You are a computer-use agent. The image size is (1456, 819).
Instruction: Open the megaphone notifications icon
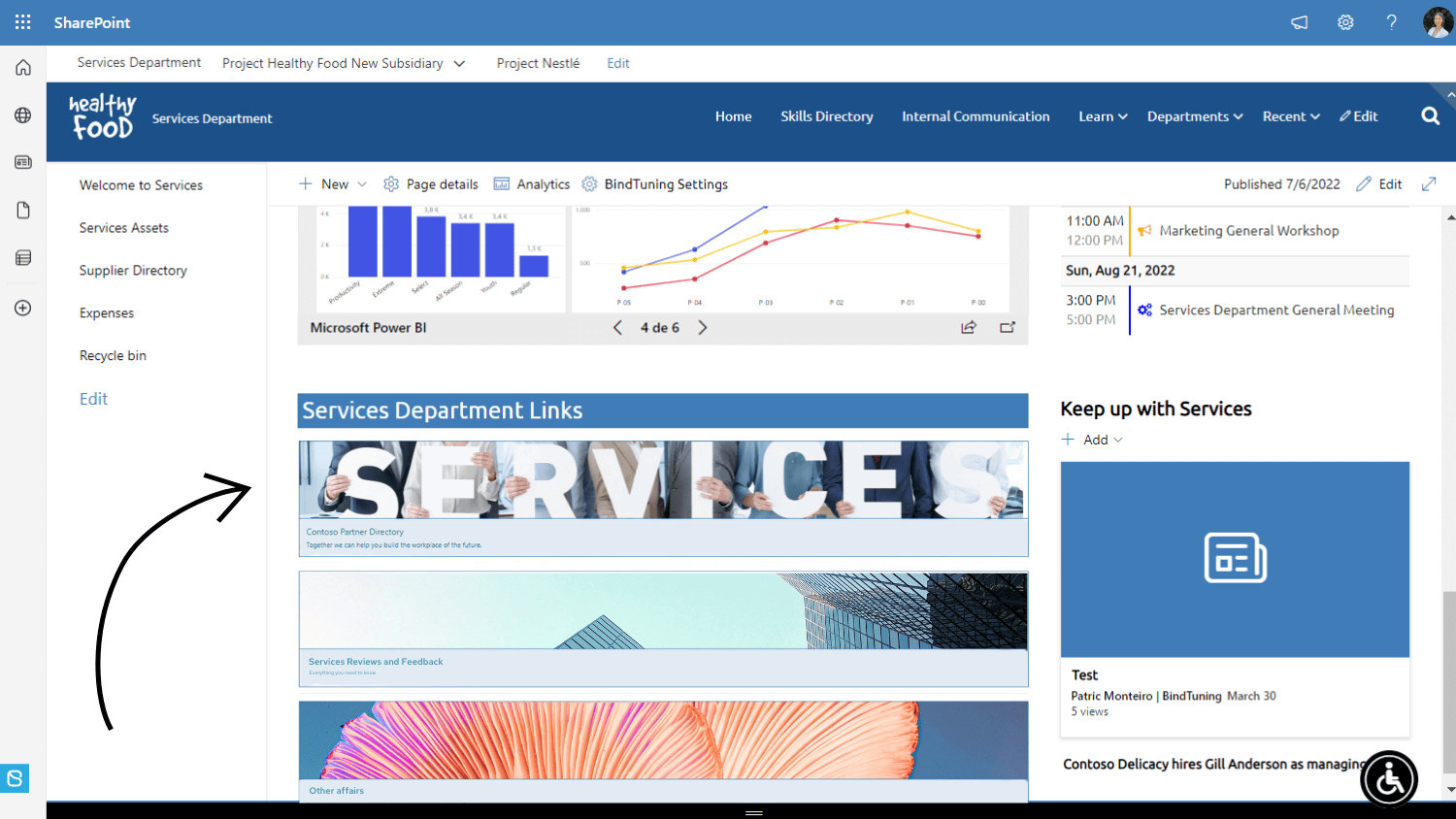tap(1299, 22)
